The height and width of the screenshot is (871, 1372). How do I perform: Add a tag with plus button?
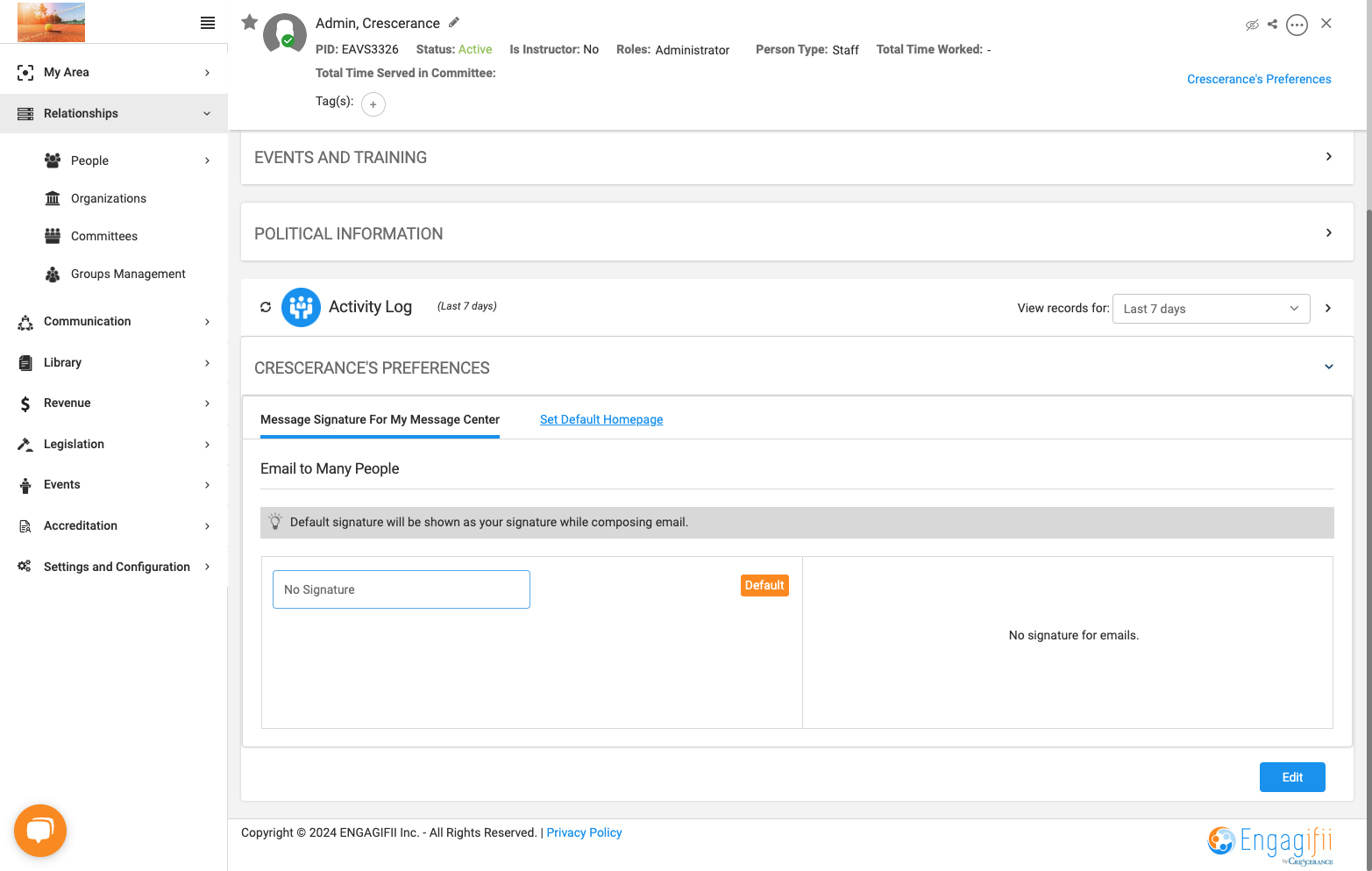pos(373,104)
